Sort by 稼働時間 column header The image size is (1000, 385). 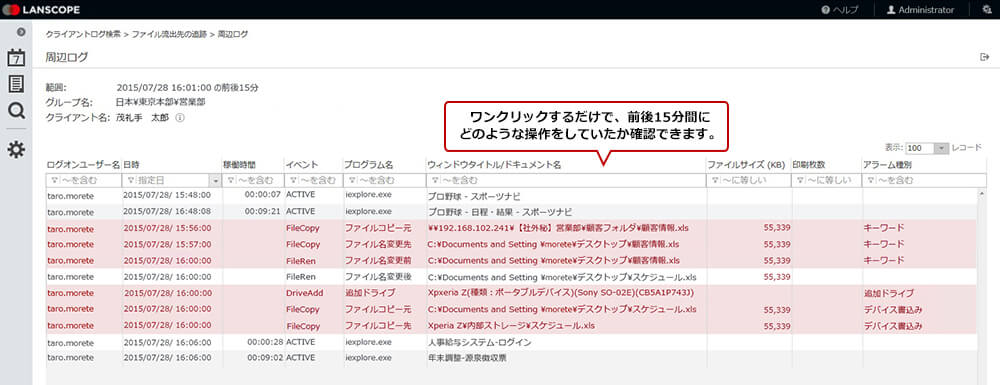pos(239,165)
